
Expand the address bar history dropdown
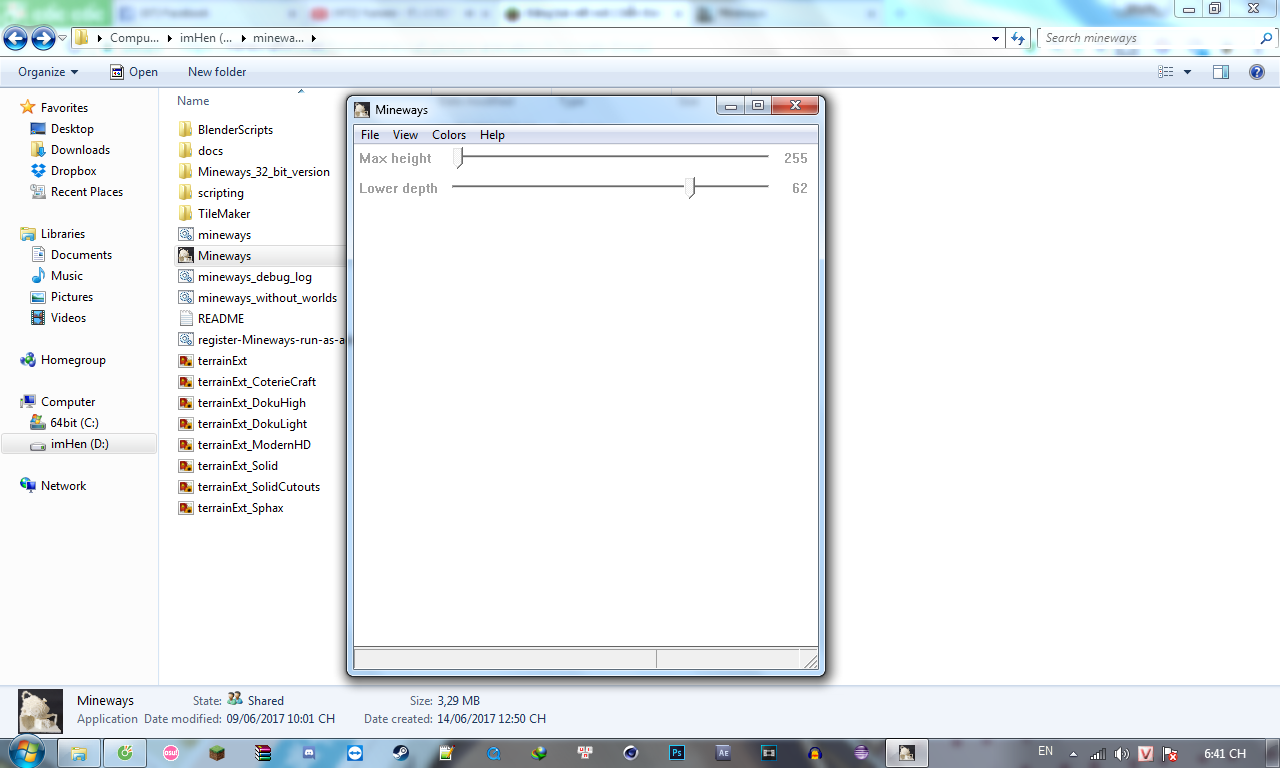[x=995, y=38]
